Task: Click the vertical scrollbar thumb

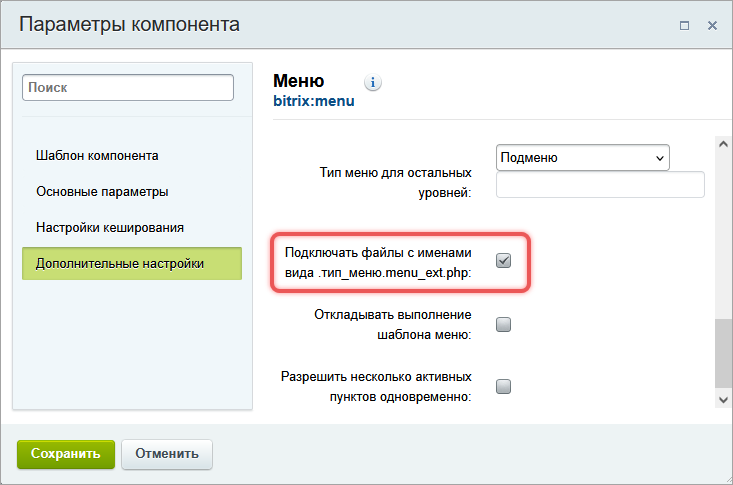Action: coord(725,352)
